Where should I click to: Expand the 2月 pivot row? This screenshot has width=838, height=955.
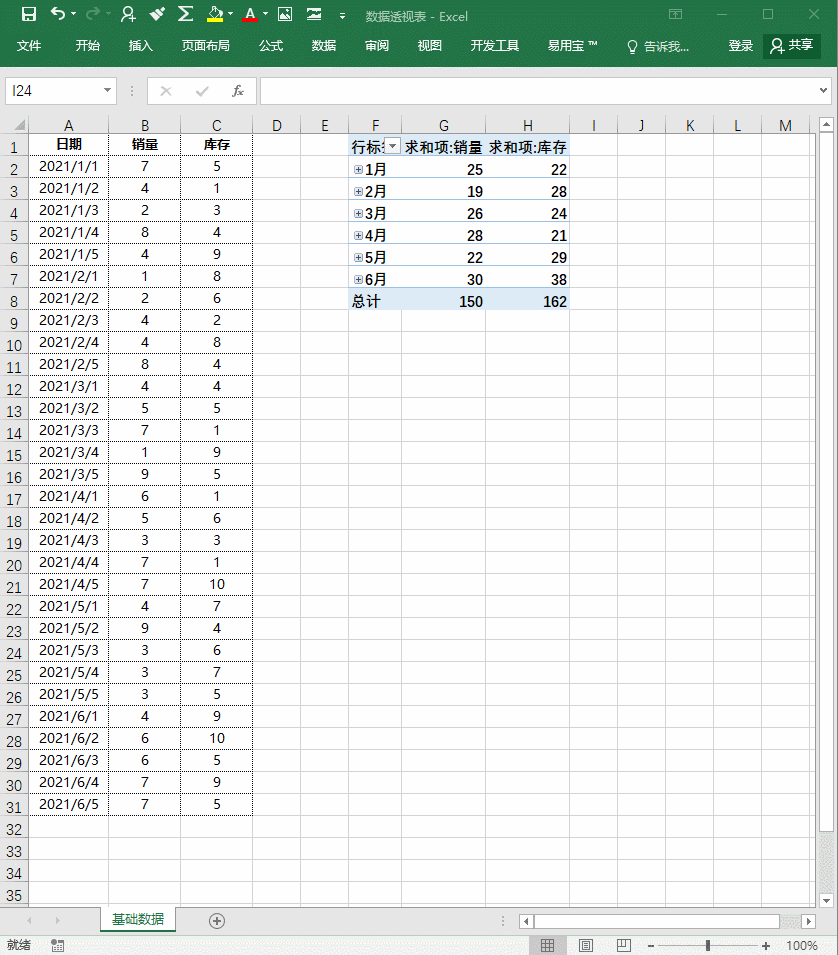coord(358,191)
